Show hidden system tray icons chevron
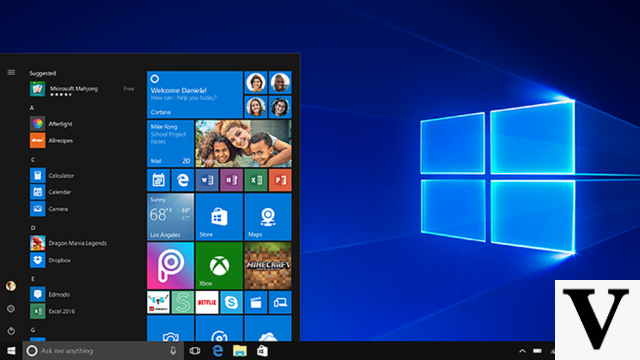Screen dimensions: 640x360 tap(522, 351)
